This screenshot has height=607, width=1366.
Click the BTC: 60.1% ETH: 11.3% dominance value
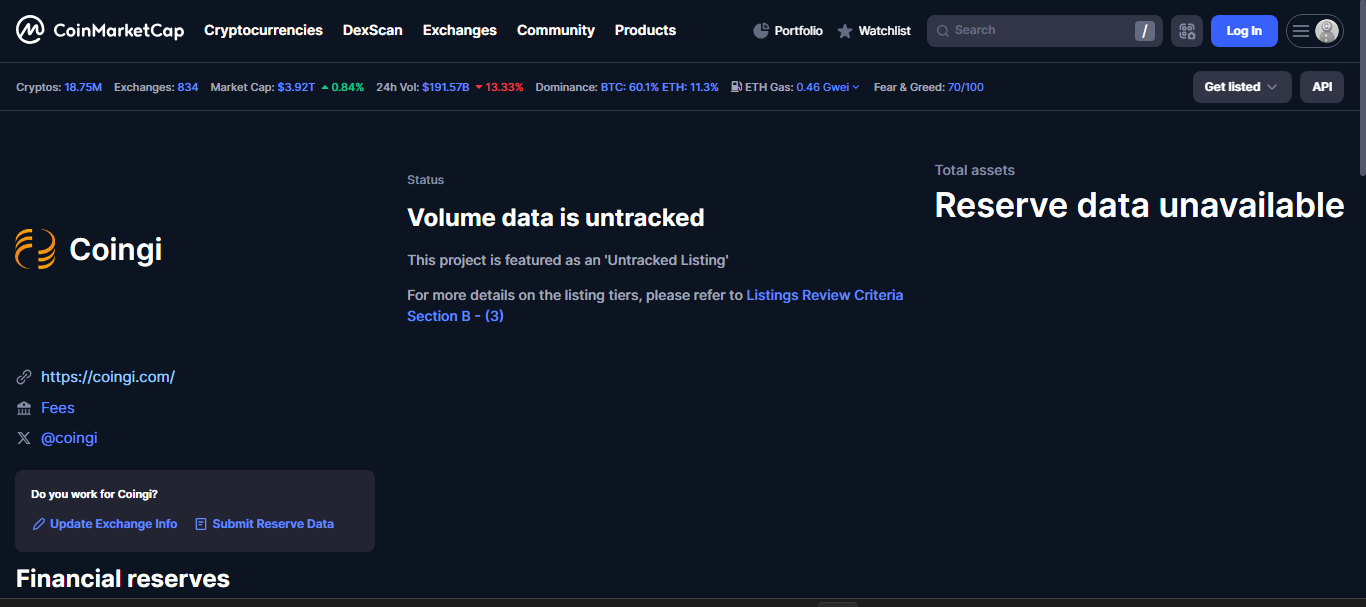click(660, 87)
